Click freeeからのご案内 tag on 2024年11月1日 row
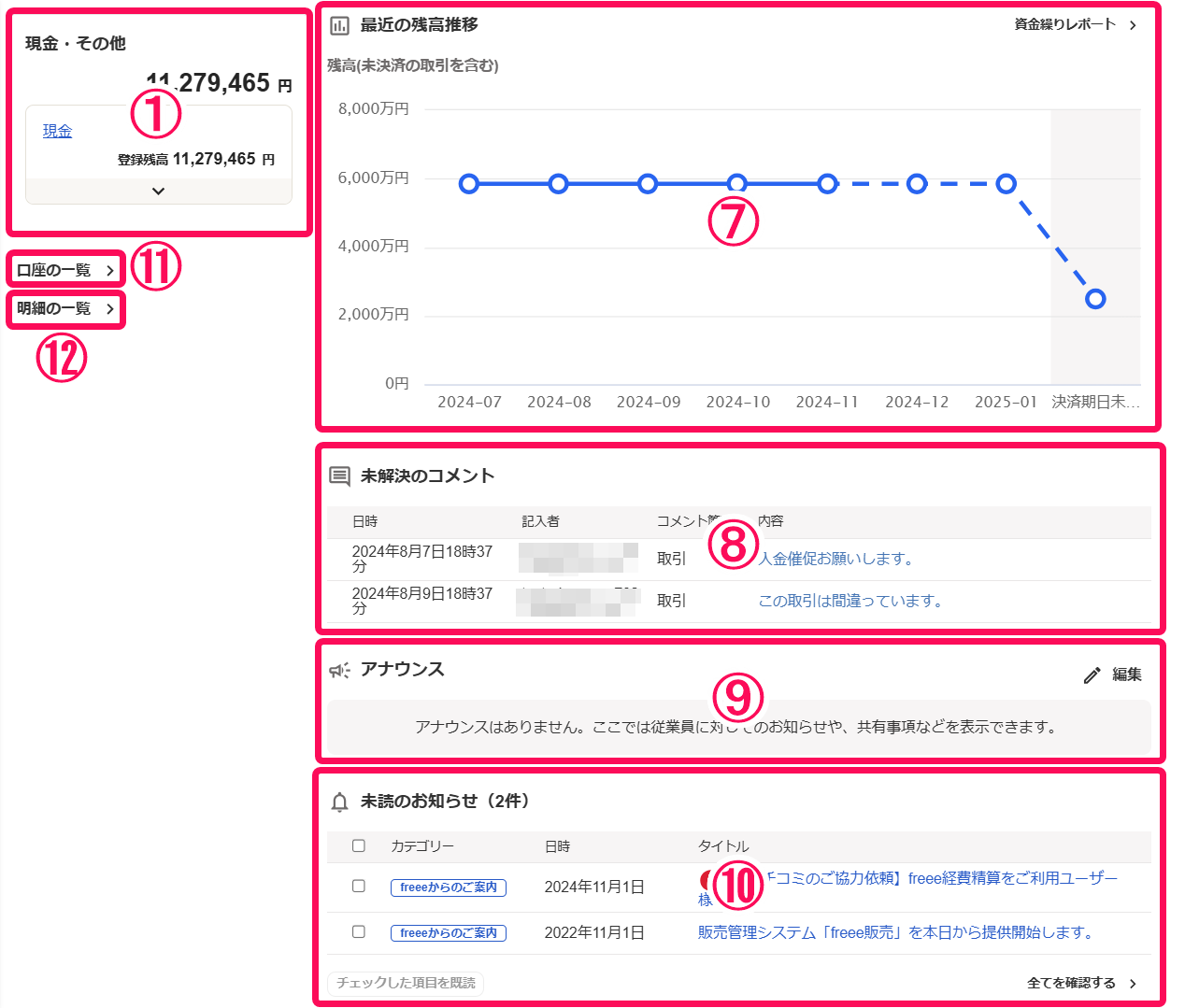 (449, 887)
